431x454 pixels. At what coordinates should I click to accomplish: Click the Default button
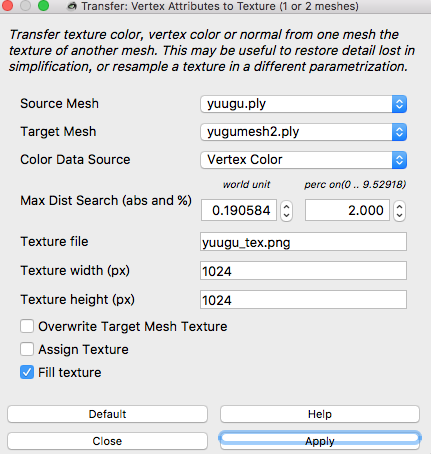[x=107, y=414]
